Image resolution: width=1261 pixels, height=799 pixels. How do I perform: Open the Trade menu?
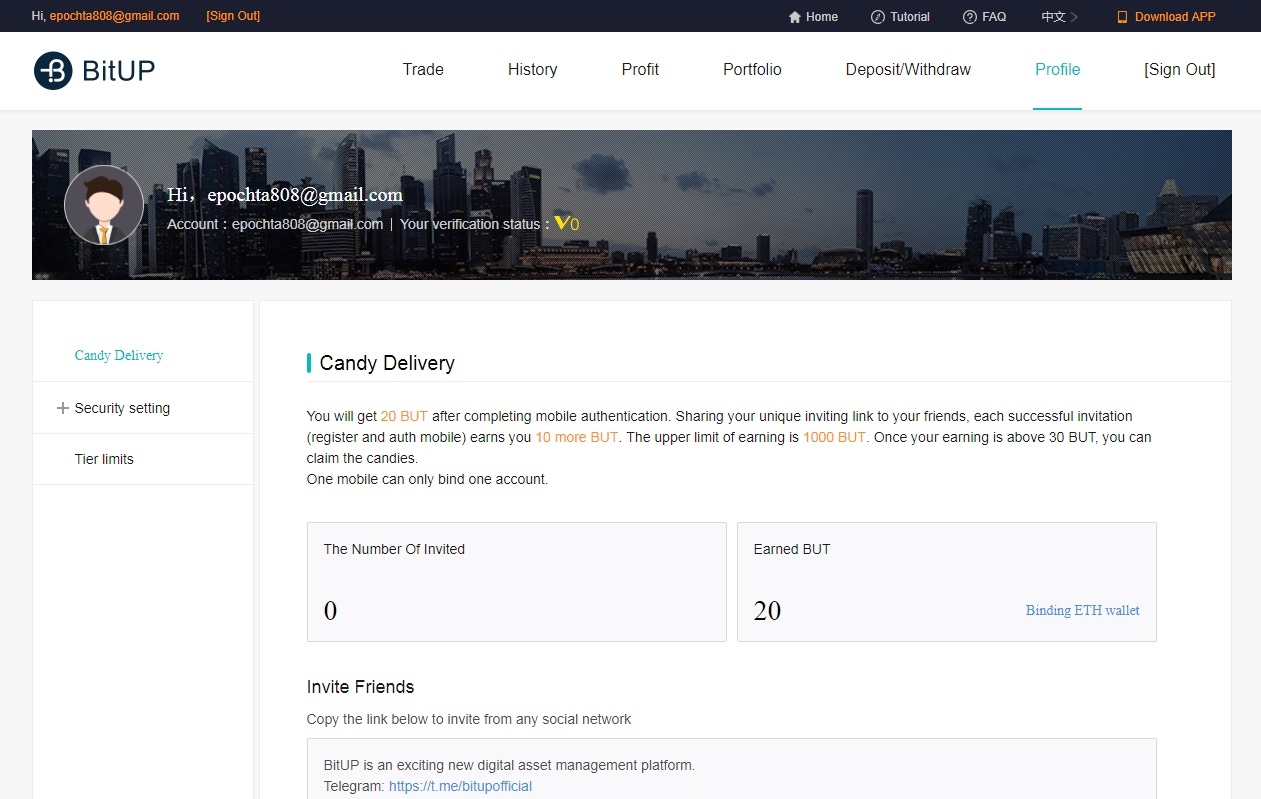pos(423,70)
